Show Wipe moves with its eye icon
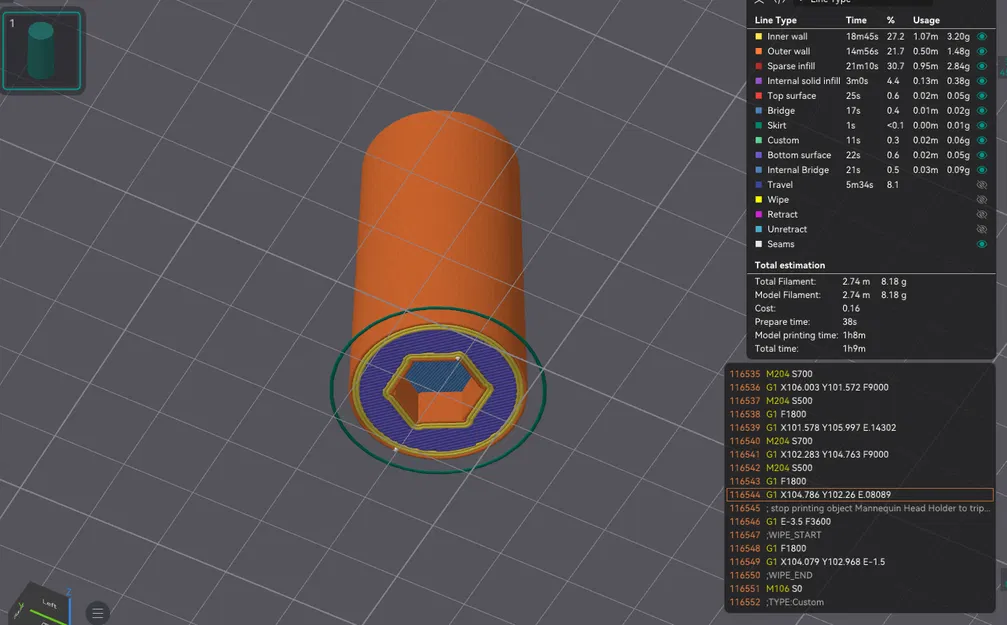This screenshot has height=625, width=1007. pyautogui.click(x=981, y=199)
